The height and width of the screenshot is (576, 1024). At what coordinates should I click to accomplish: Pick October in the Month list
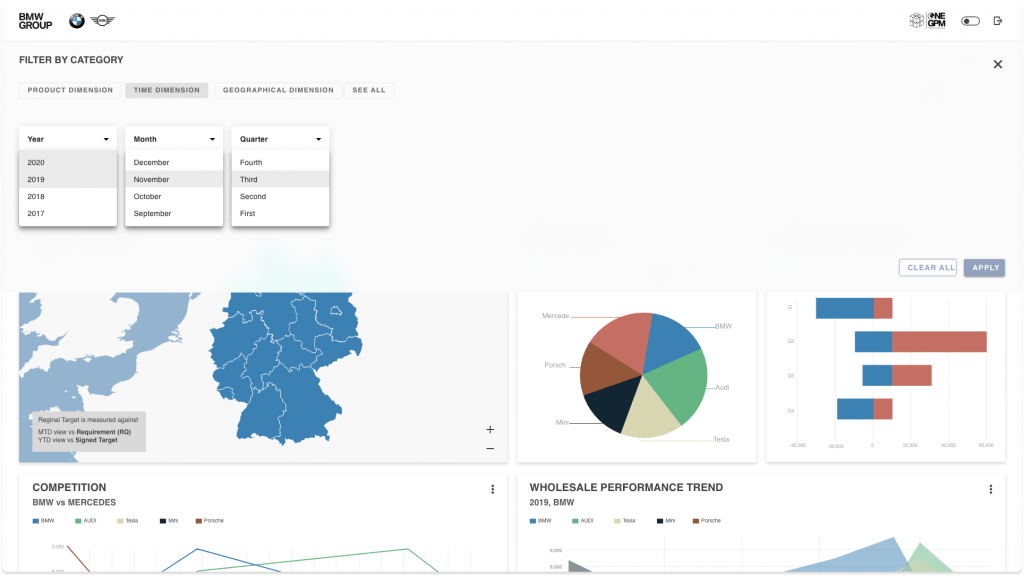[174, 197]
